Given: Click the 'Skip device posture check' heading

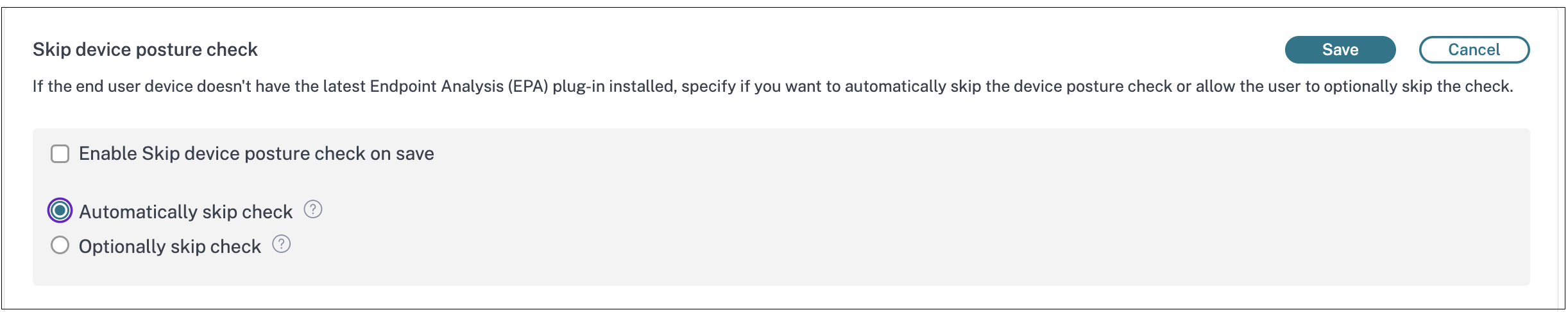Looking at the screenshot, I should click(x=145, y=50).
